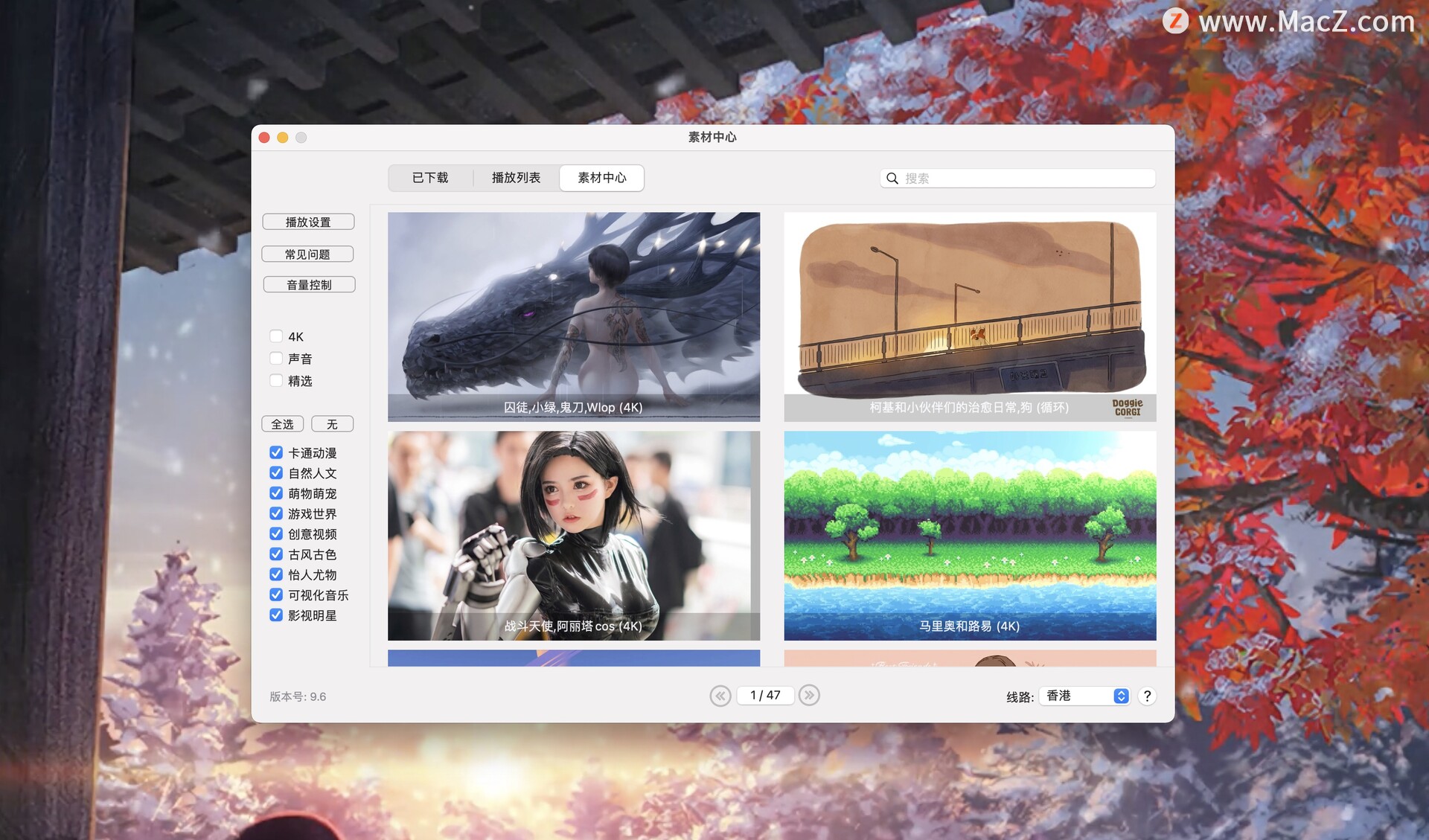
Task: Open 音量控制 panel
Action: tap(309, 284)
